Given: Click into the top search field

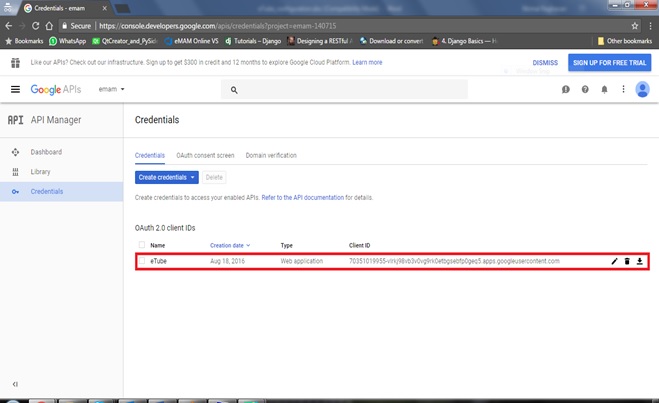Looking at the screenshot, I should (x=344, y=90).
